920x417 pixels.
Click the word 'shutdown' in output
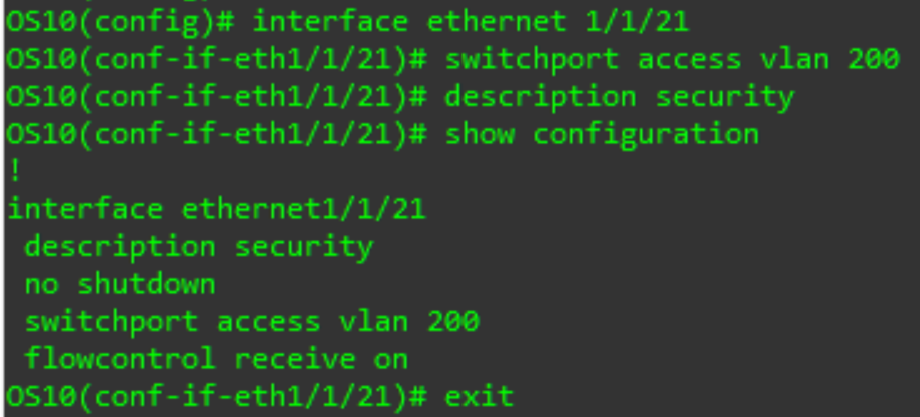(x=147, y=284)
